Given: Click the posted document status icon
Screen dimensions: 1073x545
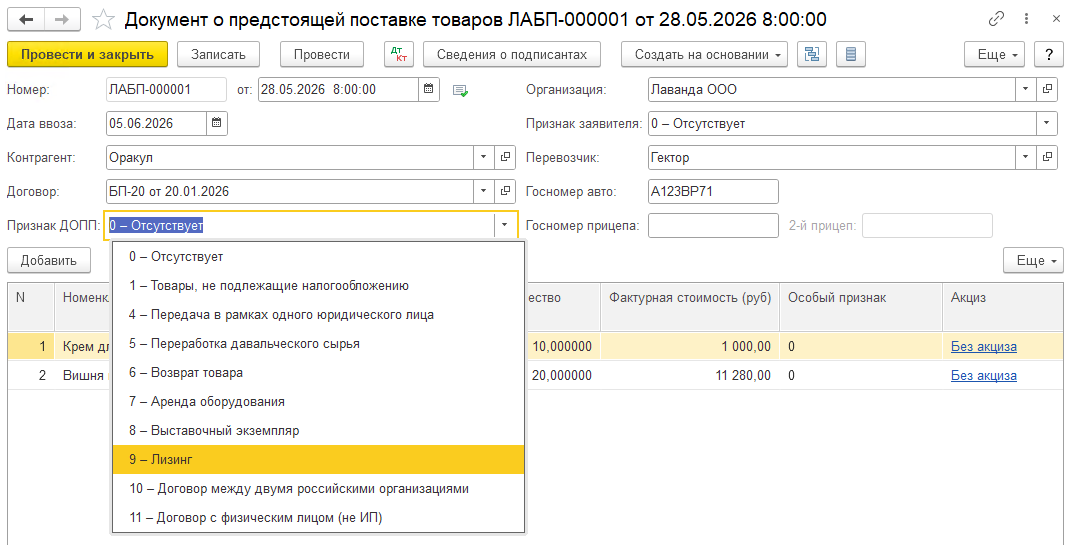Looking at the screenshot, I should [x=461, y=90].
